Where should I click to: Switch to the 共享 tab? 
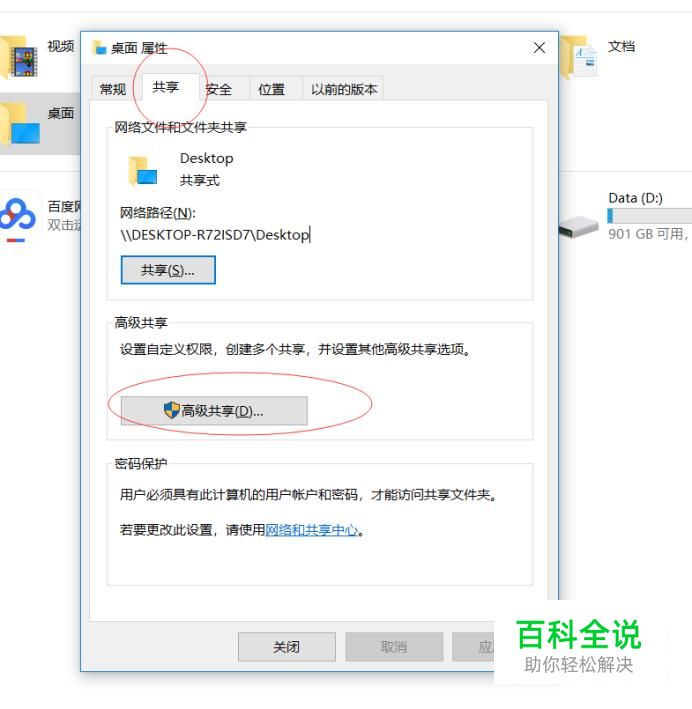pos(166,87)
